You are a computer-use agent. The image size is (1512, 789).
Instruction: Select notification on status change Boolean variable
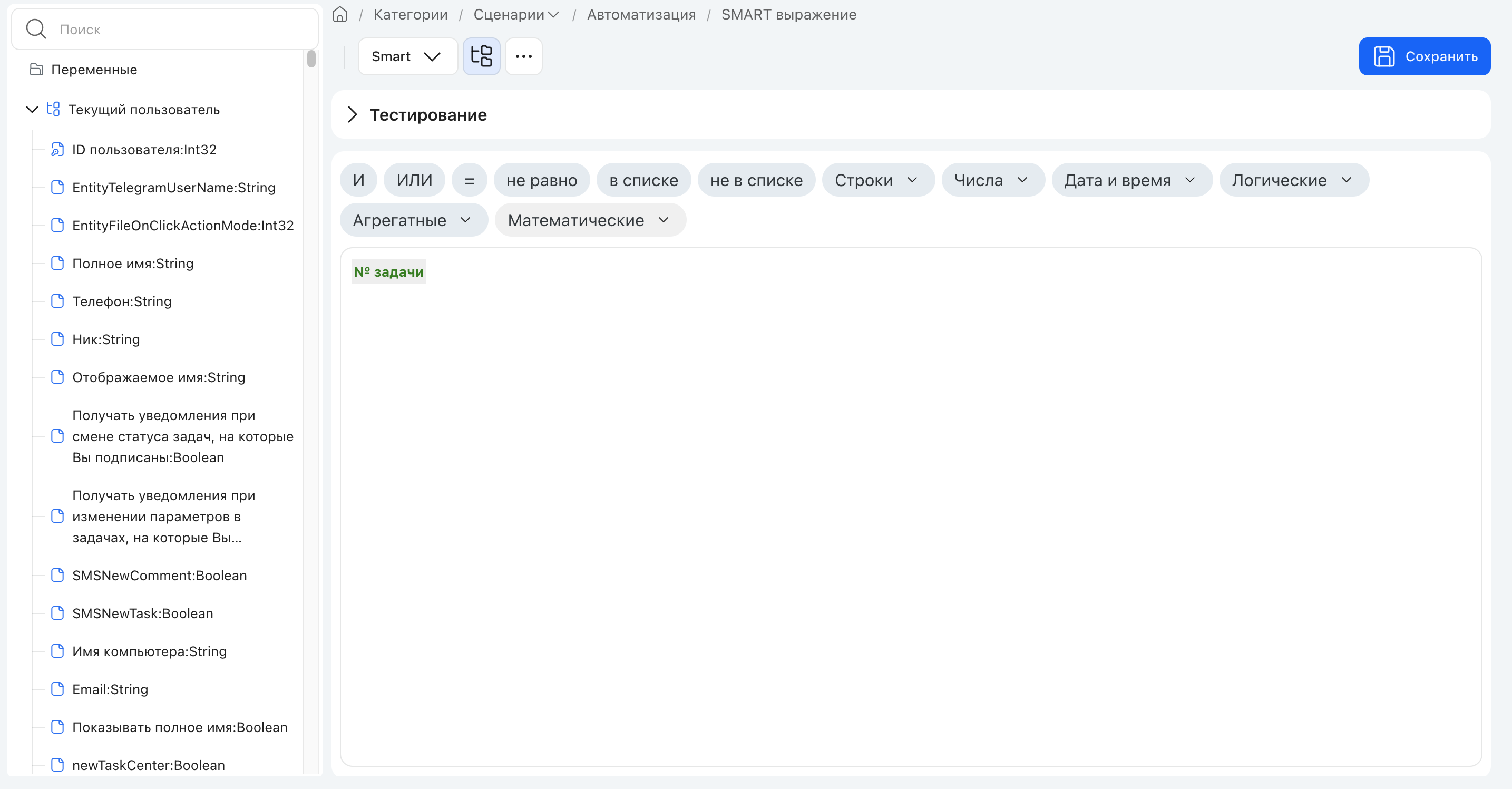182,436
